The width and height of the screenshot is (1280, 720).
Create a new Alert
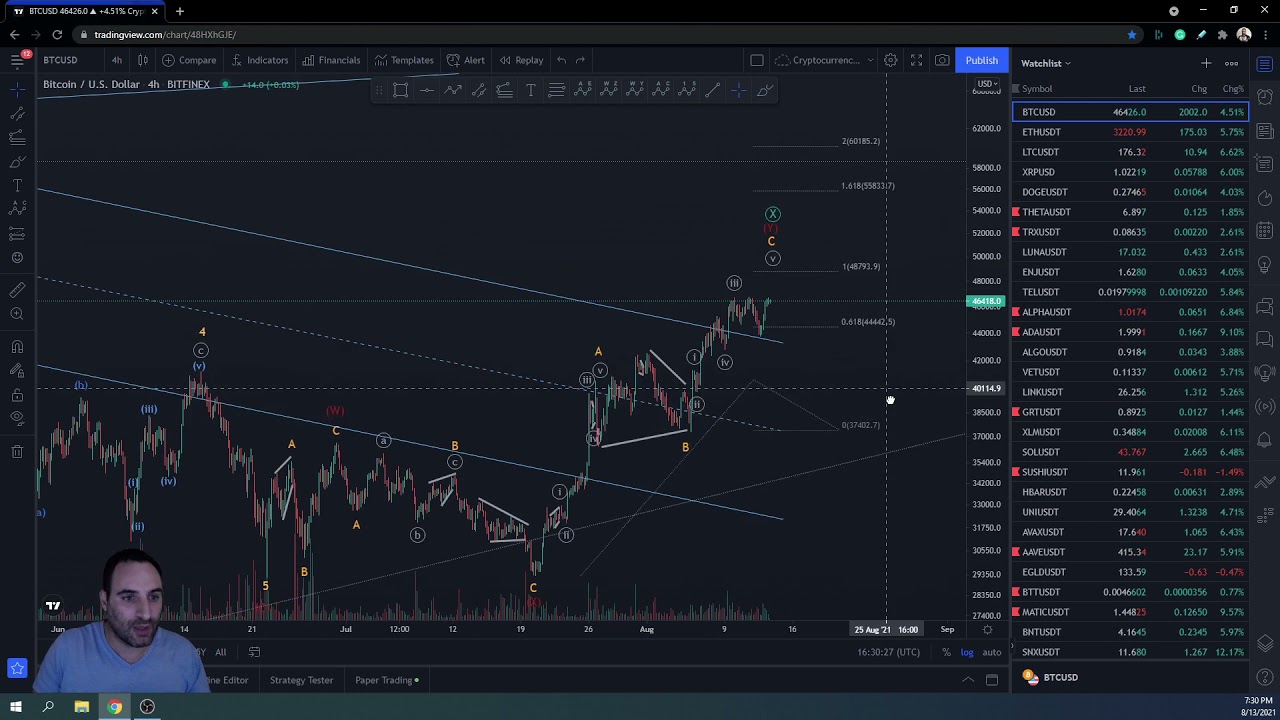[466, 60]
